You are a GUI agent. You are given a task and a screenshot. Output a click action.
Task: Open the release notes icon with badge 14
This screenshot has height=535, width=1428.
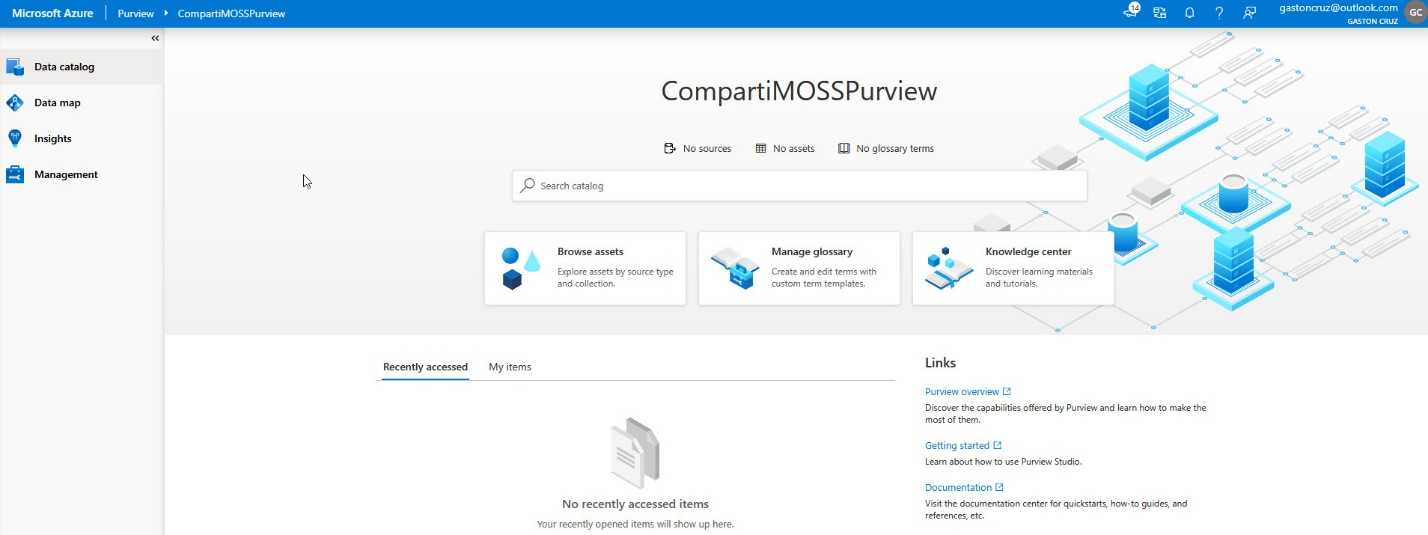(1131, 13)
